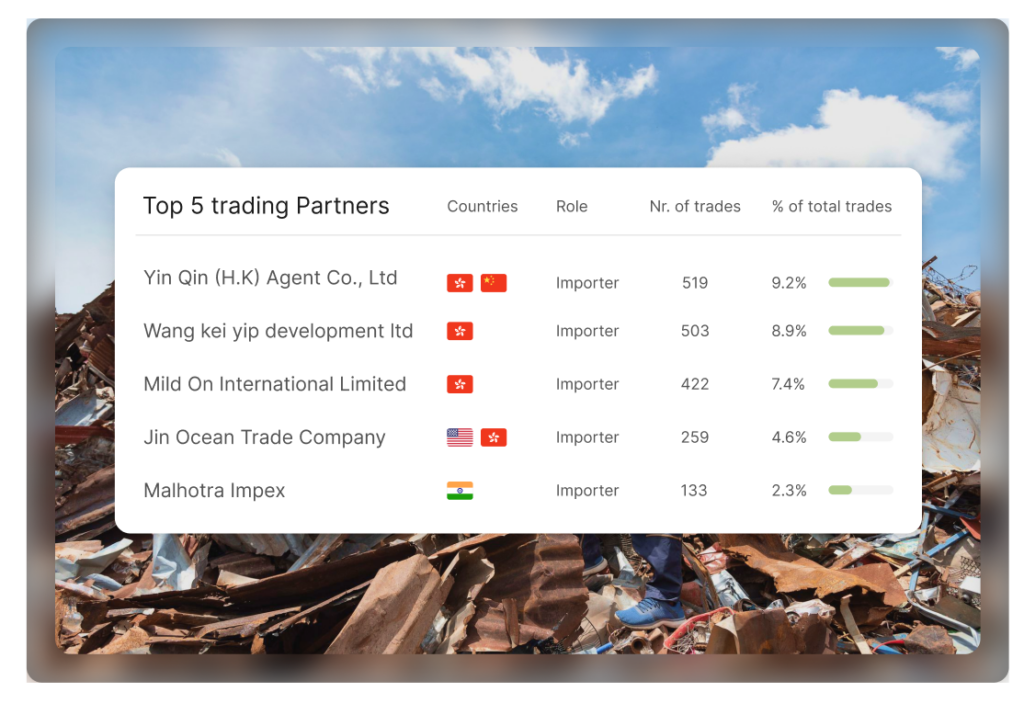Viewport: 1024px width, 726px height.
Task: Click the China flag for Yin Qin
Action: coord(493,283)
